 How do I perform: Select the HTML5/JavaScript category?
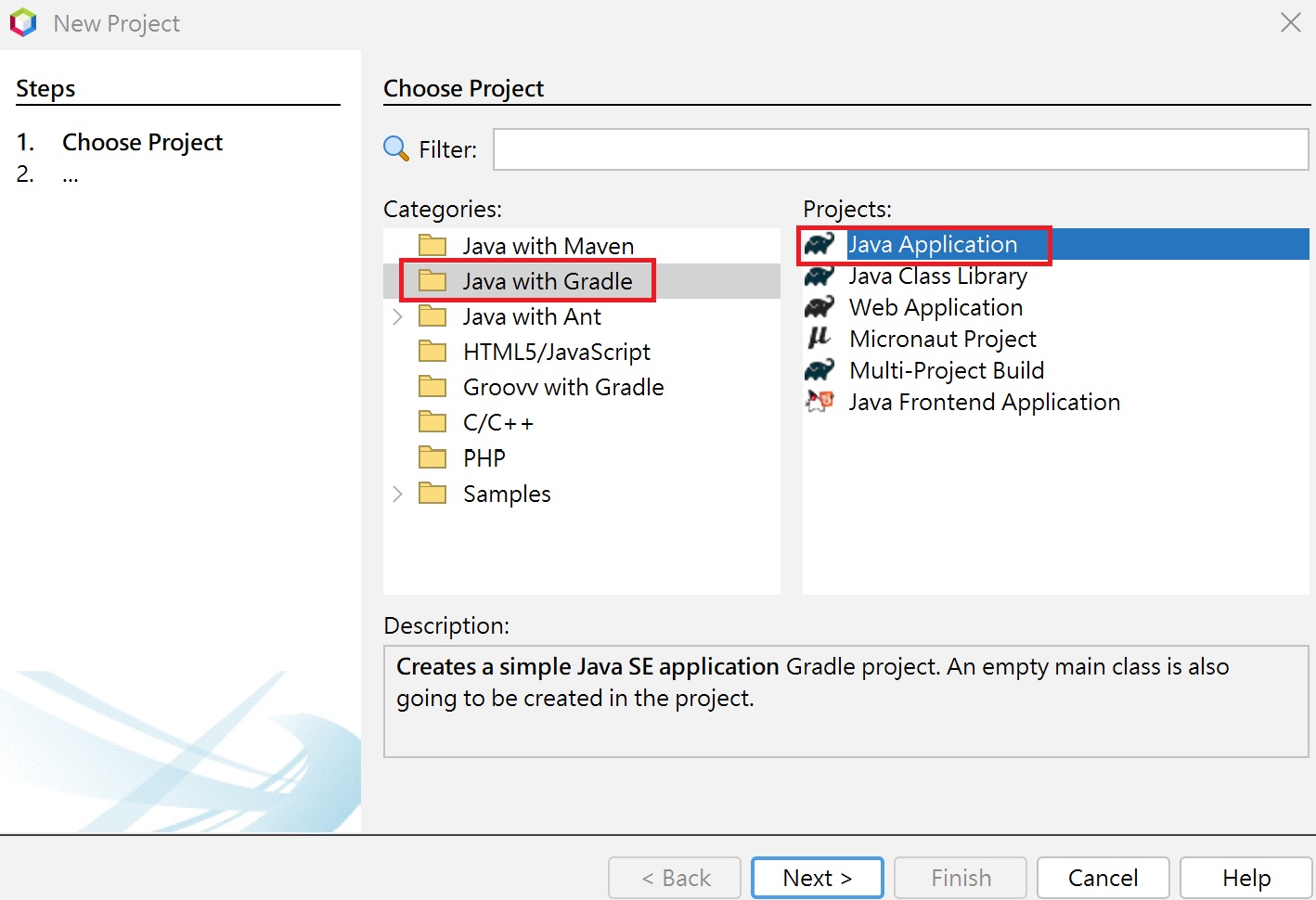pos(556,352)
